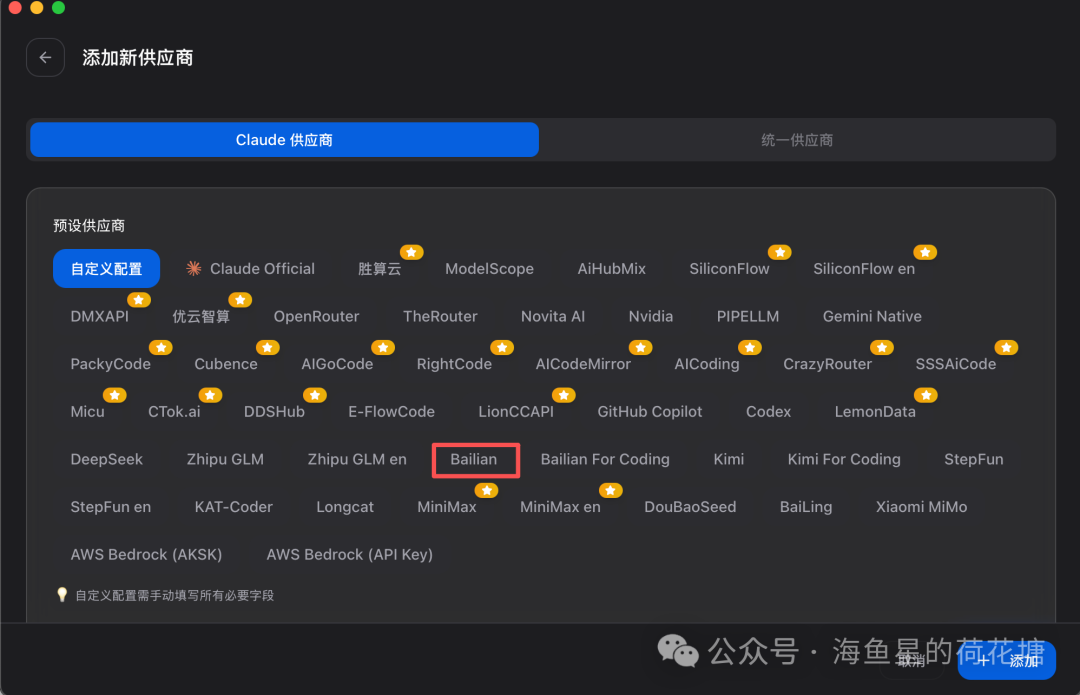Select Zhipu GLM provider

[225, 459]
